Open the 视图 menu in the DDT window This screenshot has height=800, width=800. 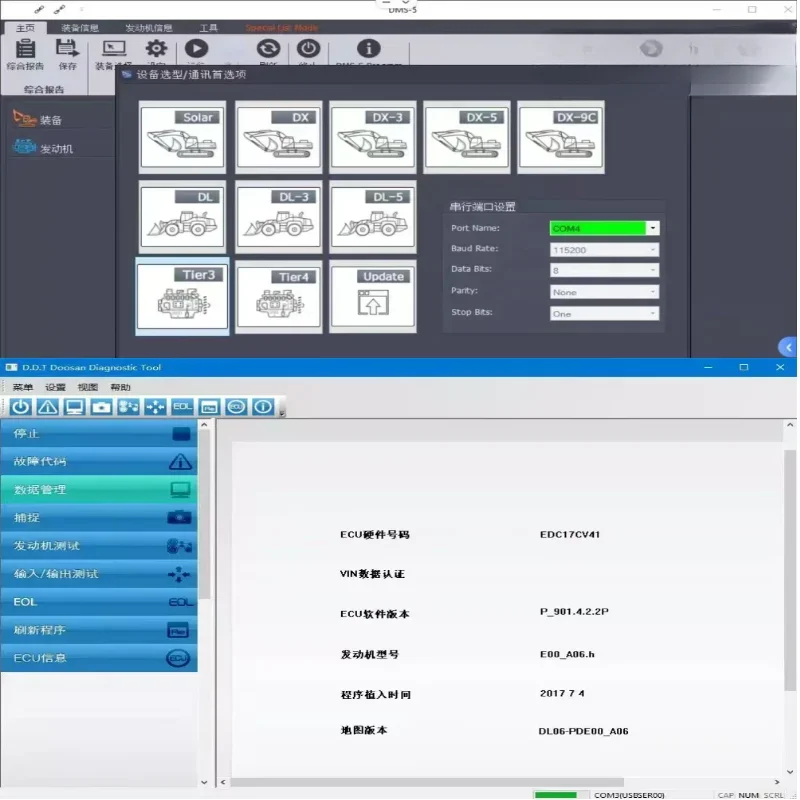pos(88,387)
